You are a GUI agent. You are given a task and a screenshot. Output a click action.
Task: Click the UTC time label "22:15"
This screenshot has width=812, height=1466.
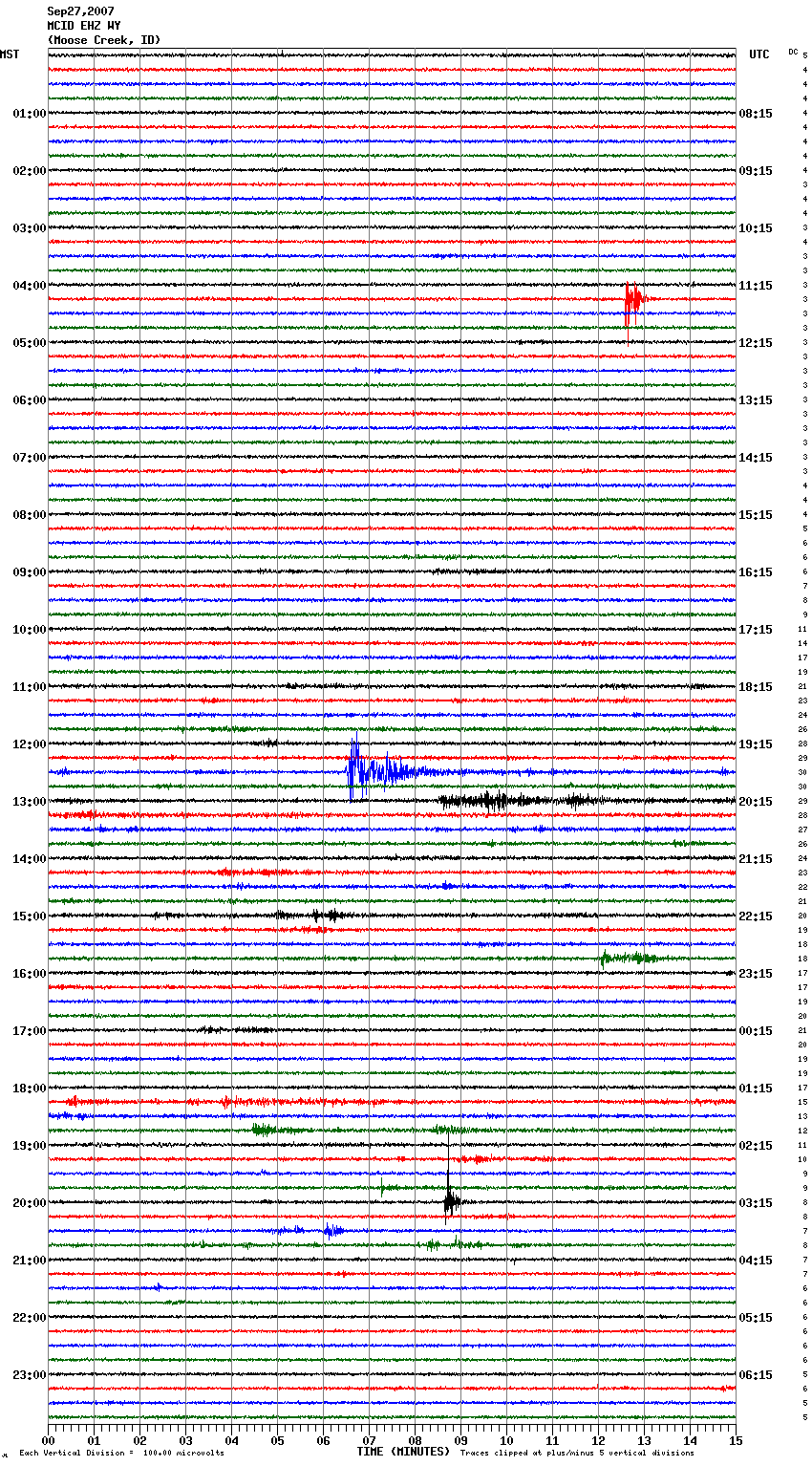(x=756, y=916)
